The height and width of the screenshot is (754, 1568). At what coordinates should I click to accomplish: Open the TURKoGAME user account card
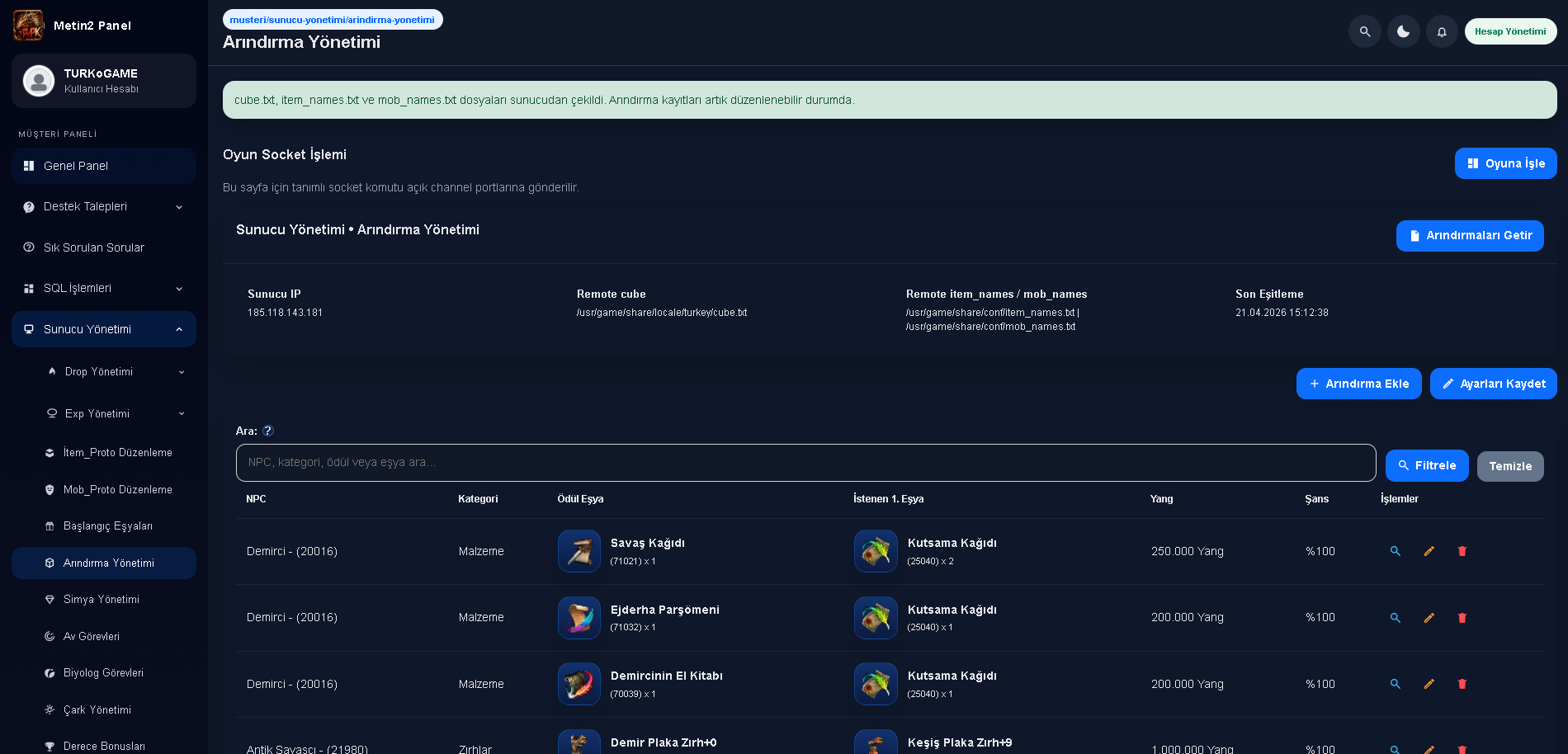point(104,81)
